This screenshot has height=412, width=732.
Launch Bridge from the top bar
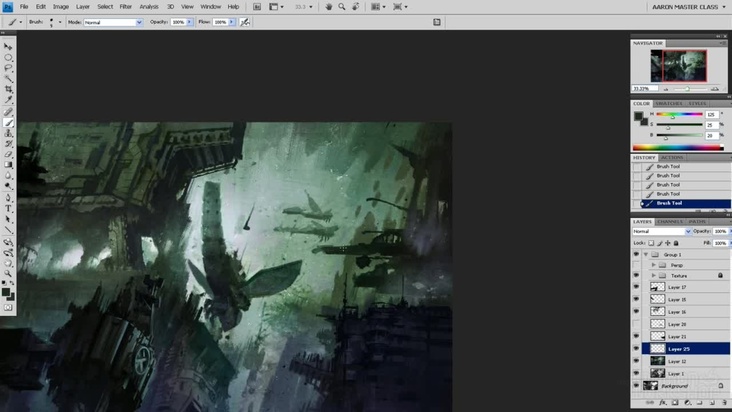(257, 7)
